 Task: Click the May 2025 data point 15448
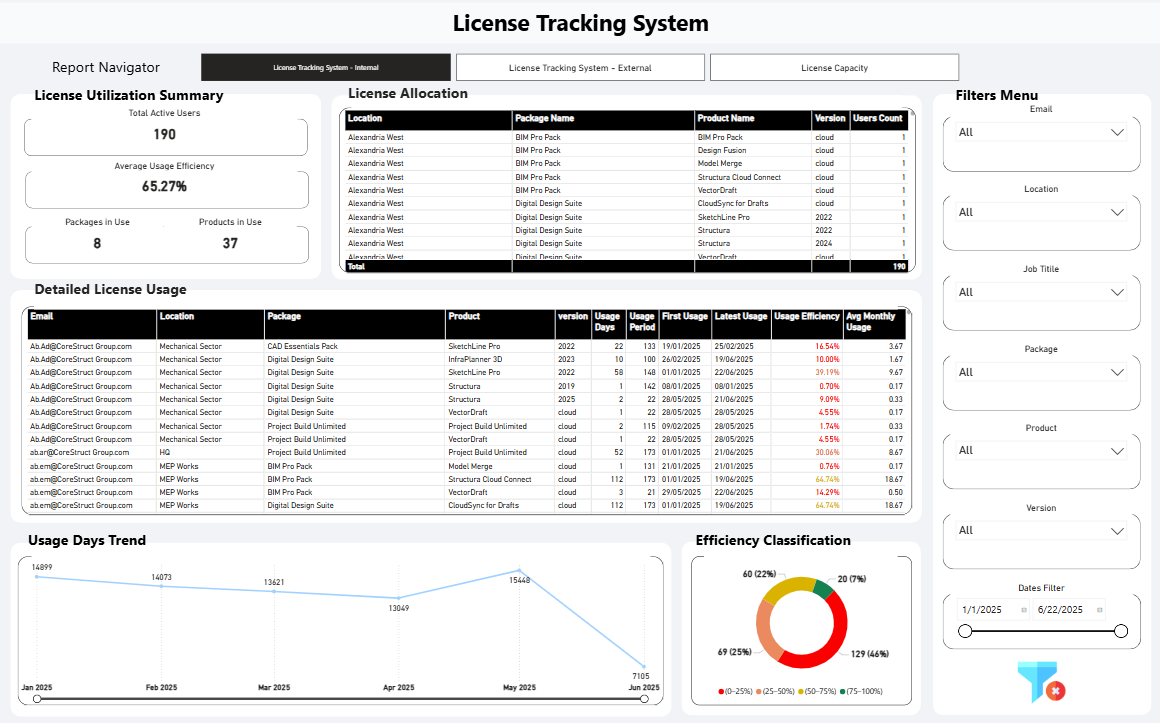pyautogui.click(x=519, y=570)
